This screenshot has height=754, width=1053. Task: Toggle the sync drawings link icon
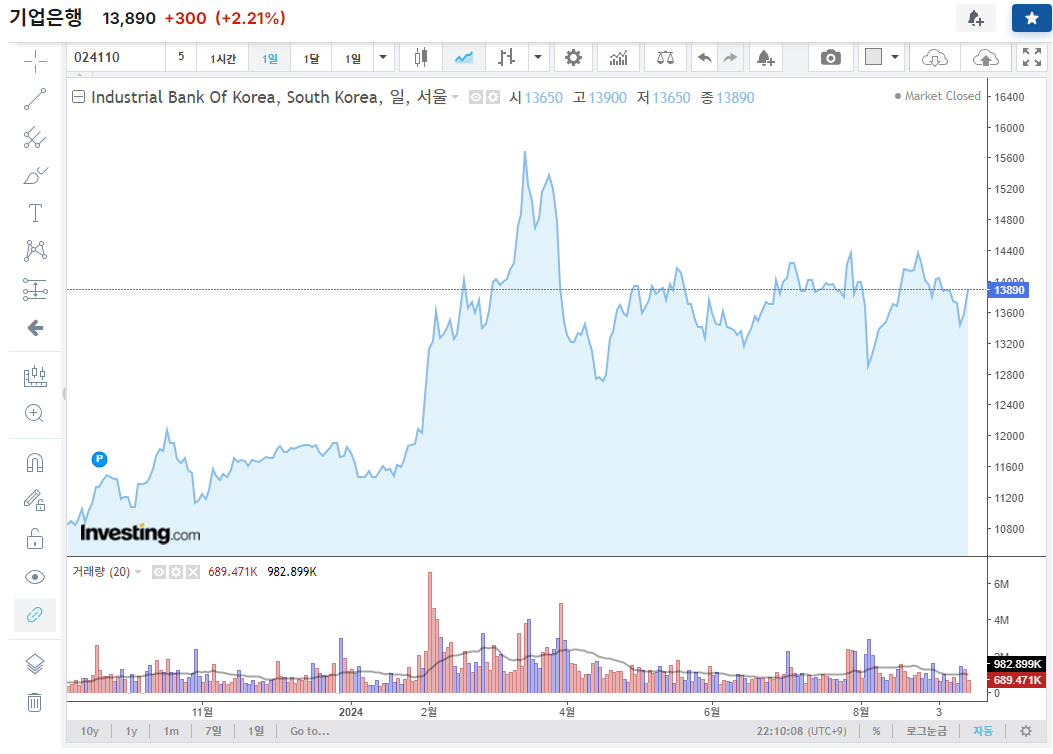coord(35,614)
